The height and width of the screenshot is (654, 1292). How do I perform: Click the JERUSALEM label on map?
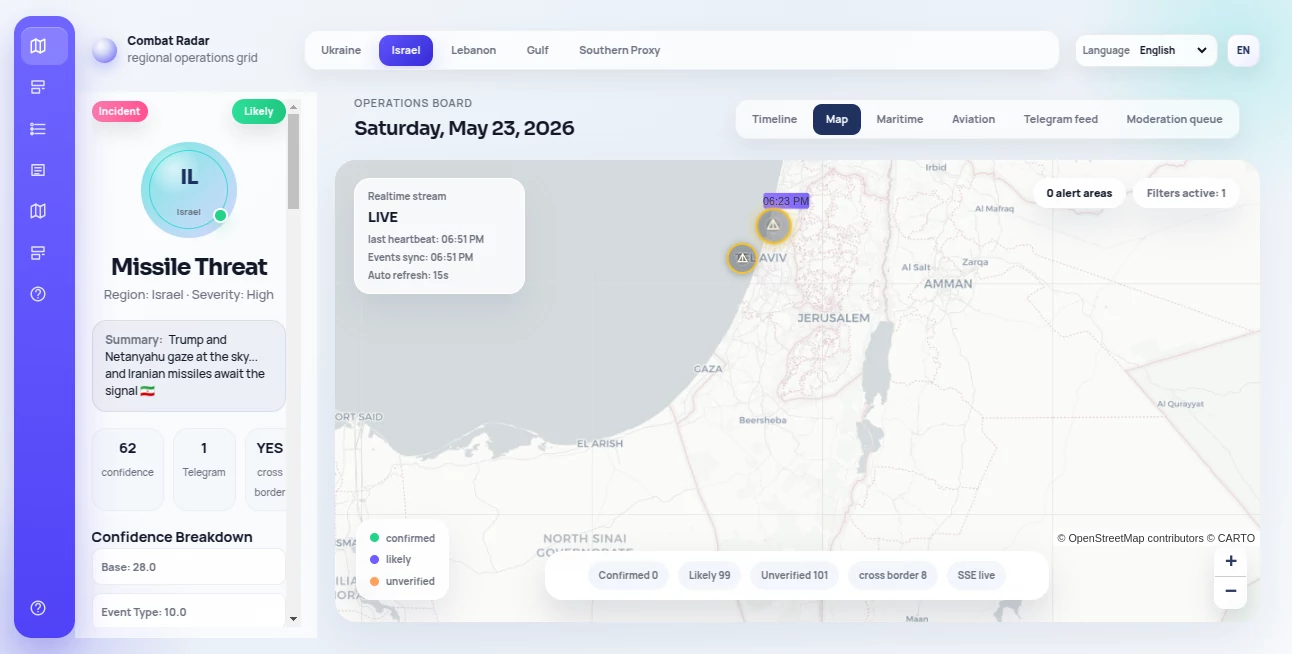(833, 318)
